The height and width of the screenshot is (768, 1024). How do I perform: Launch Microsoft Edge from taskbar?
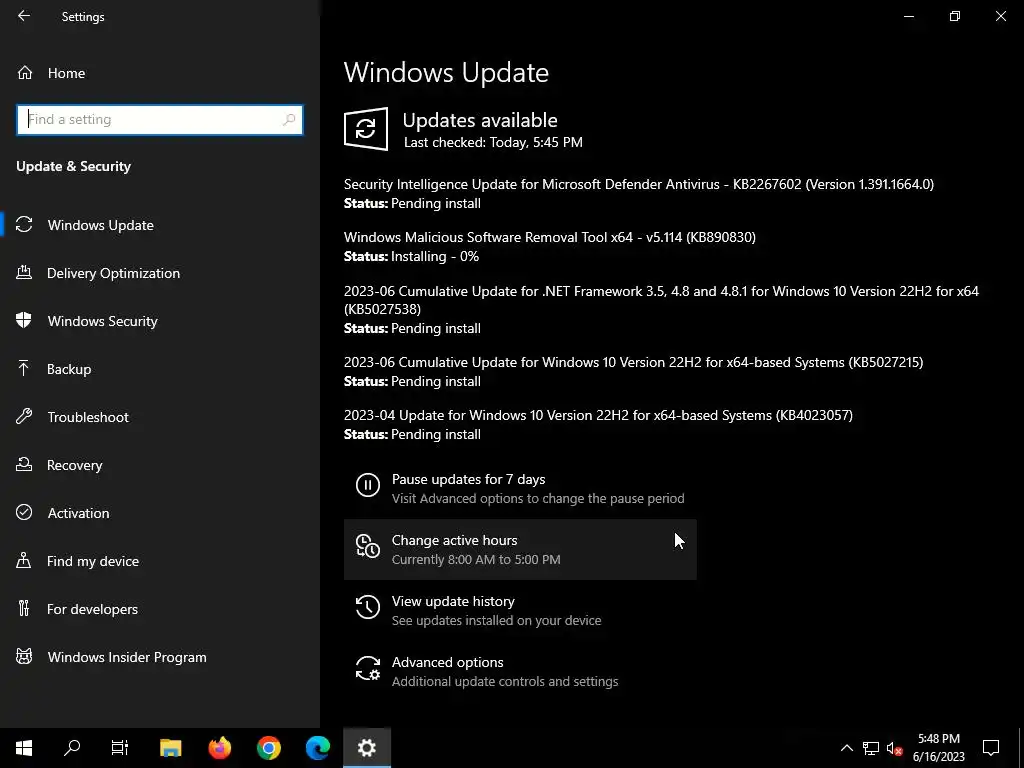[x=317, y=748]
